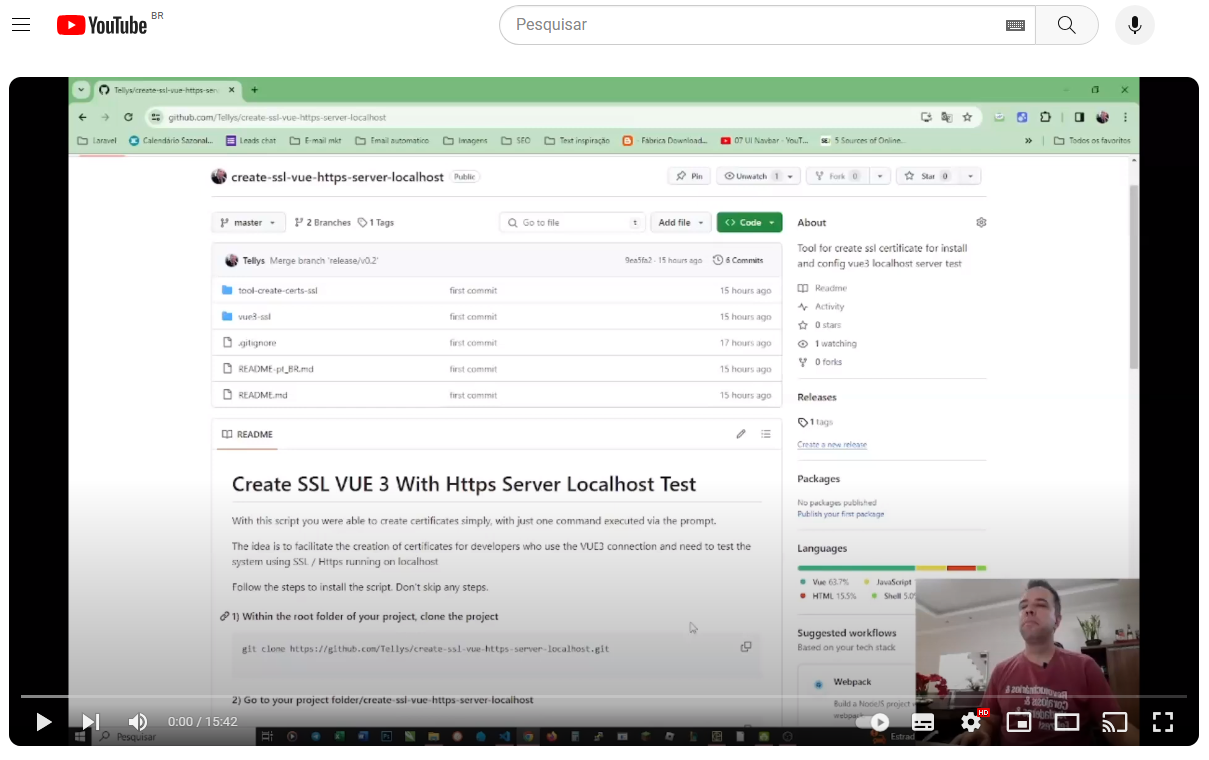Skip to the next video
The image size is (1209, 760).
coord(90,722)
